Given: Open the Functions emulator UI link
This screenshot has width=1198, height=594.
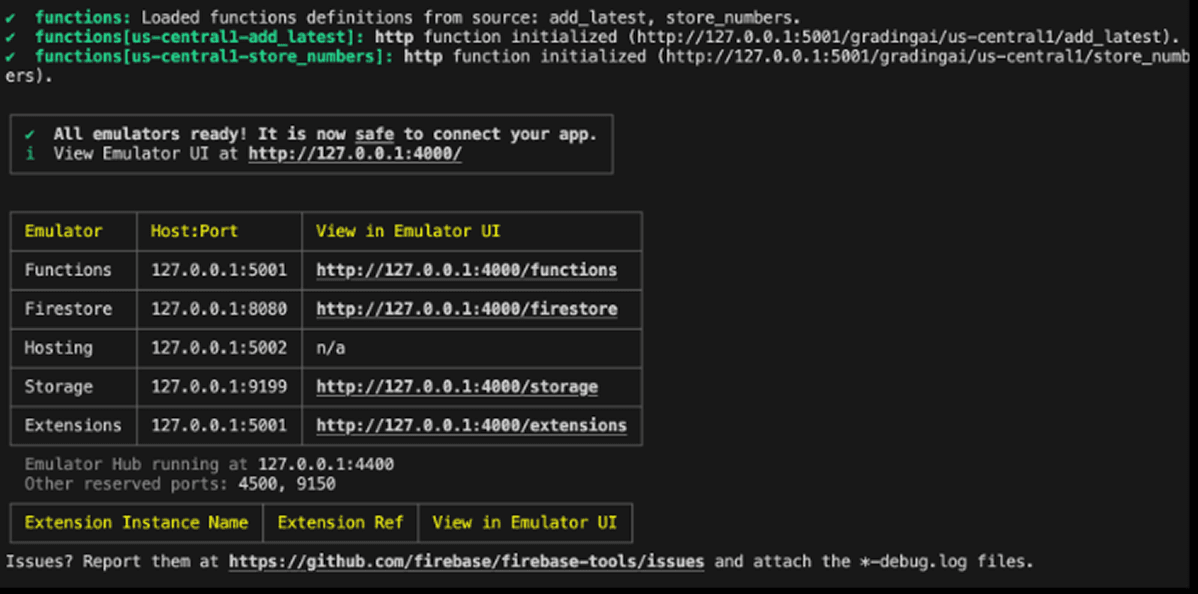Looking at the screenshot, I should (x=467, y=270).
